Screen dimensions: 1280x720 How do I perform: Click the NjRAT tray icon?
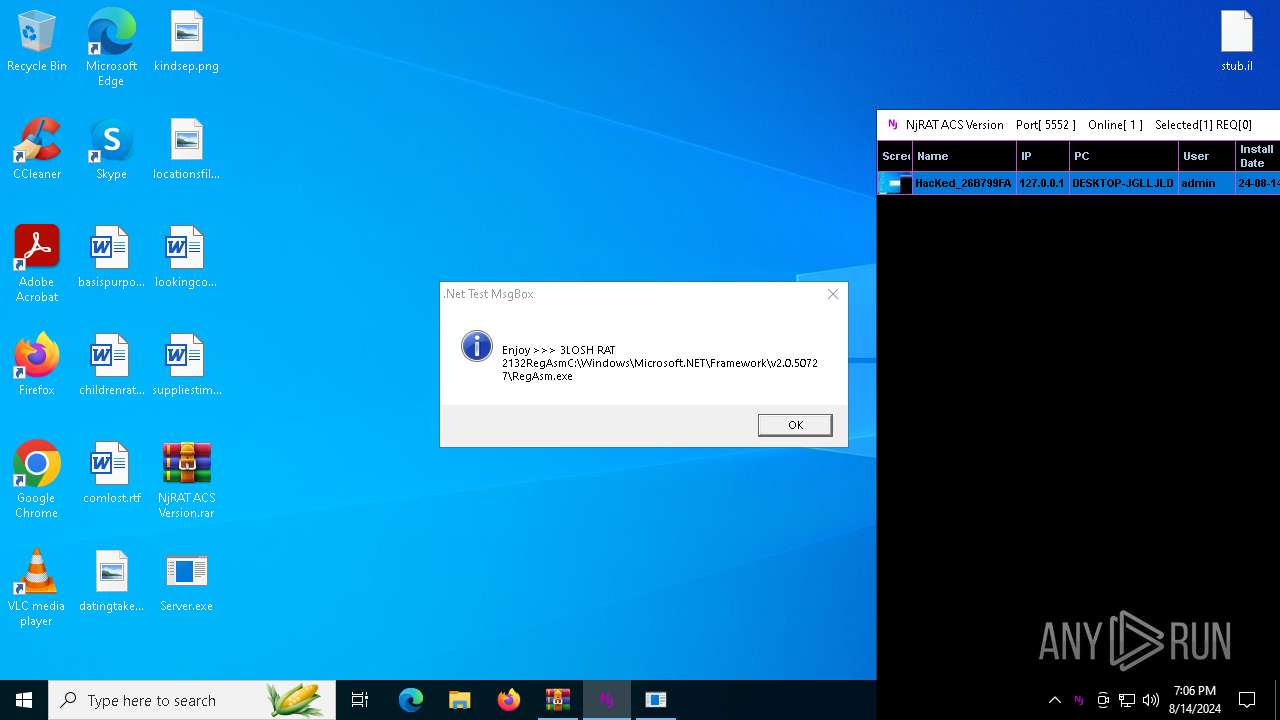(x=1078, y=700)
